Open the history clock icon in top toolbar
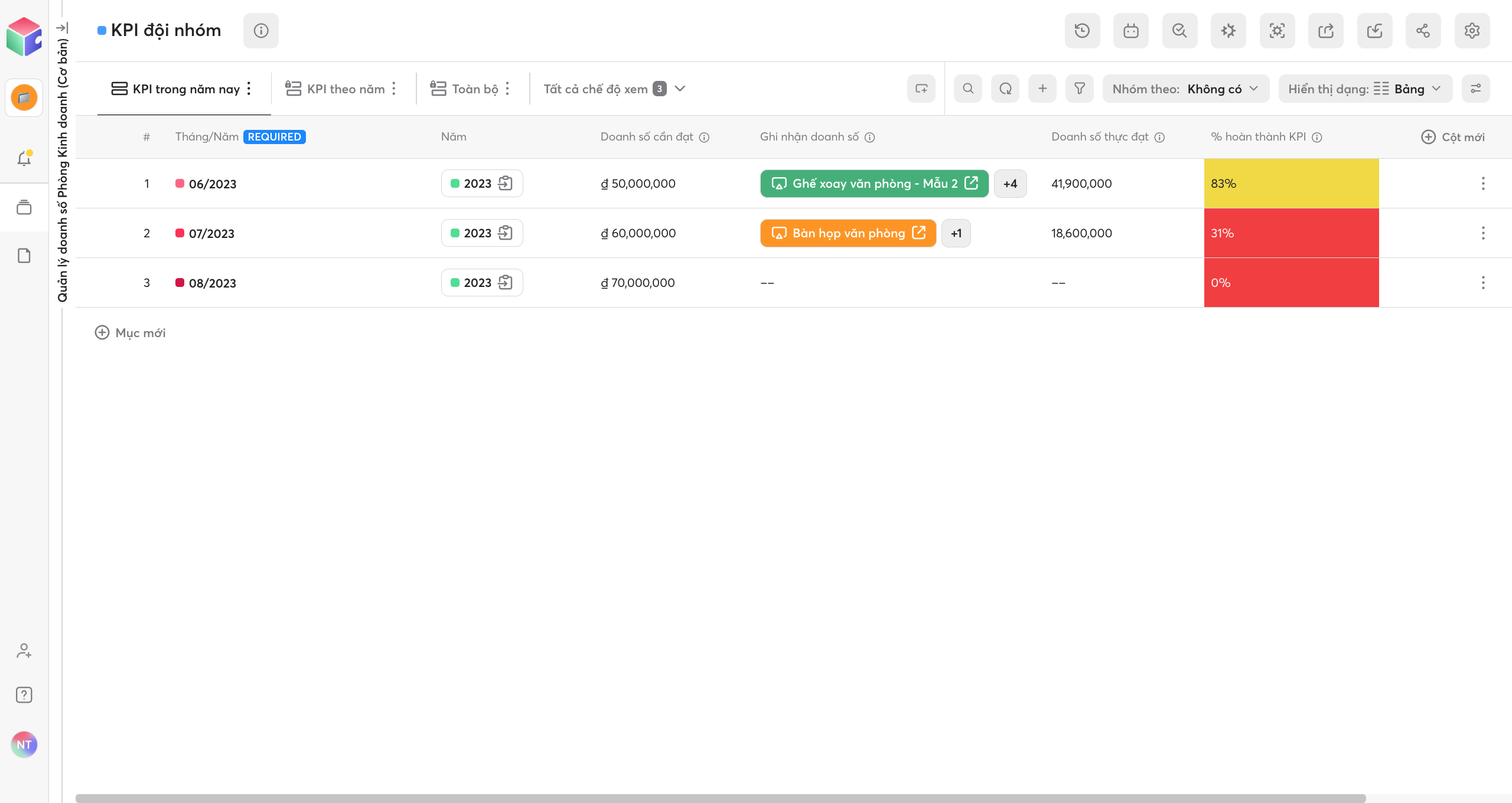 click(1082, 31)
